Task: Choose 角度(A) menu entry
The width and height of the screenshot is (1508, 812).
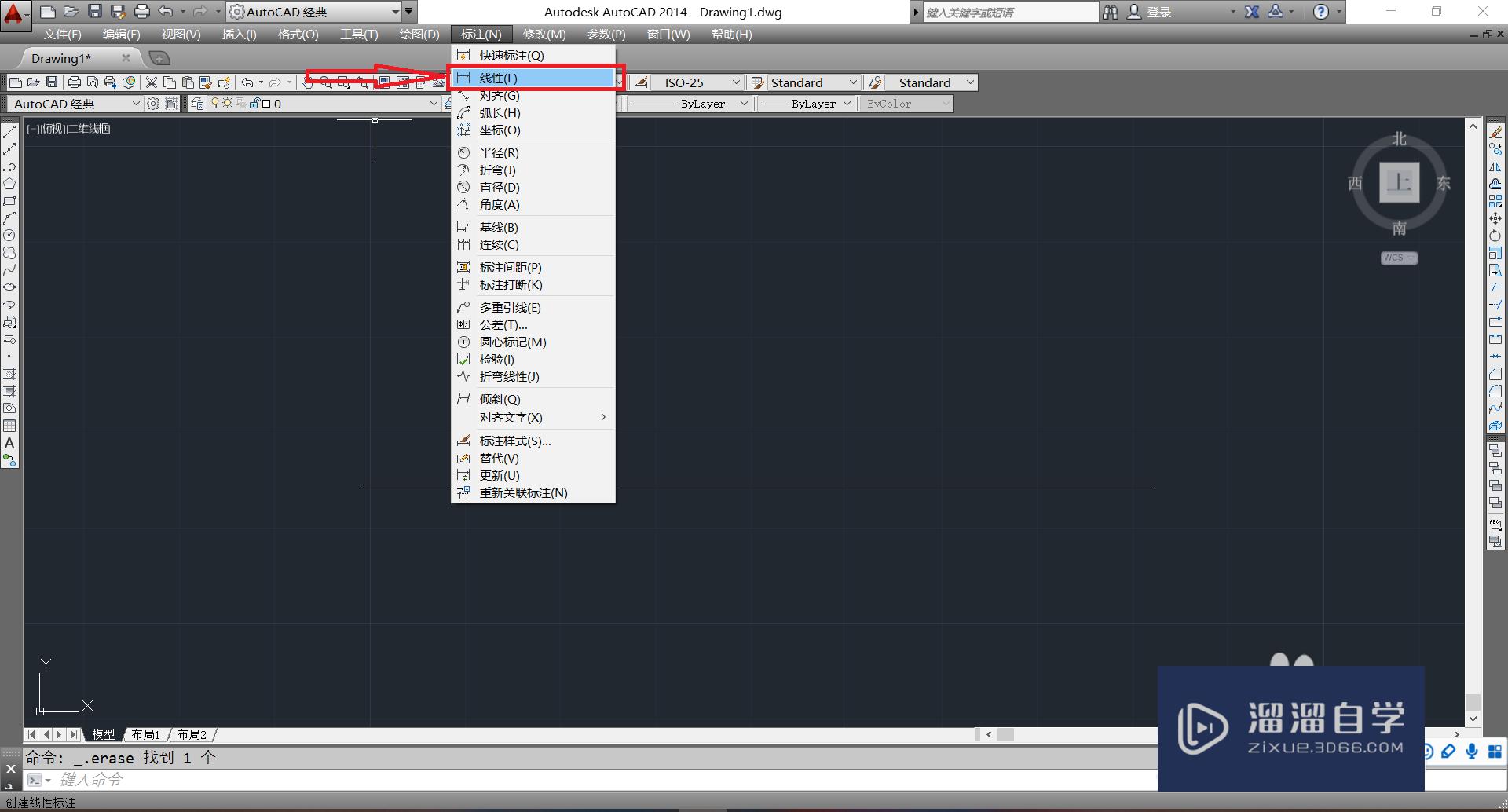Action: (x=533, y=205)
